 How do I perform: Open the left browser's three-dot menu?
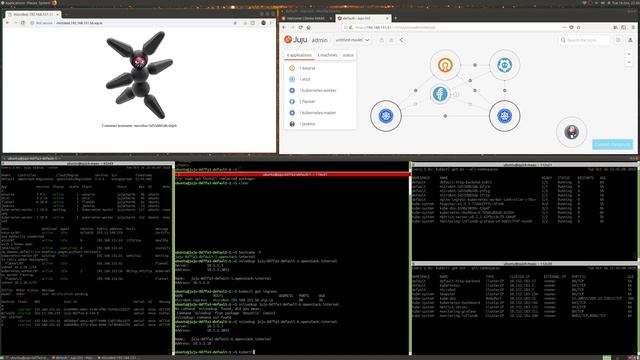click(271, 23)
